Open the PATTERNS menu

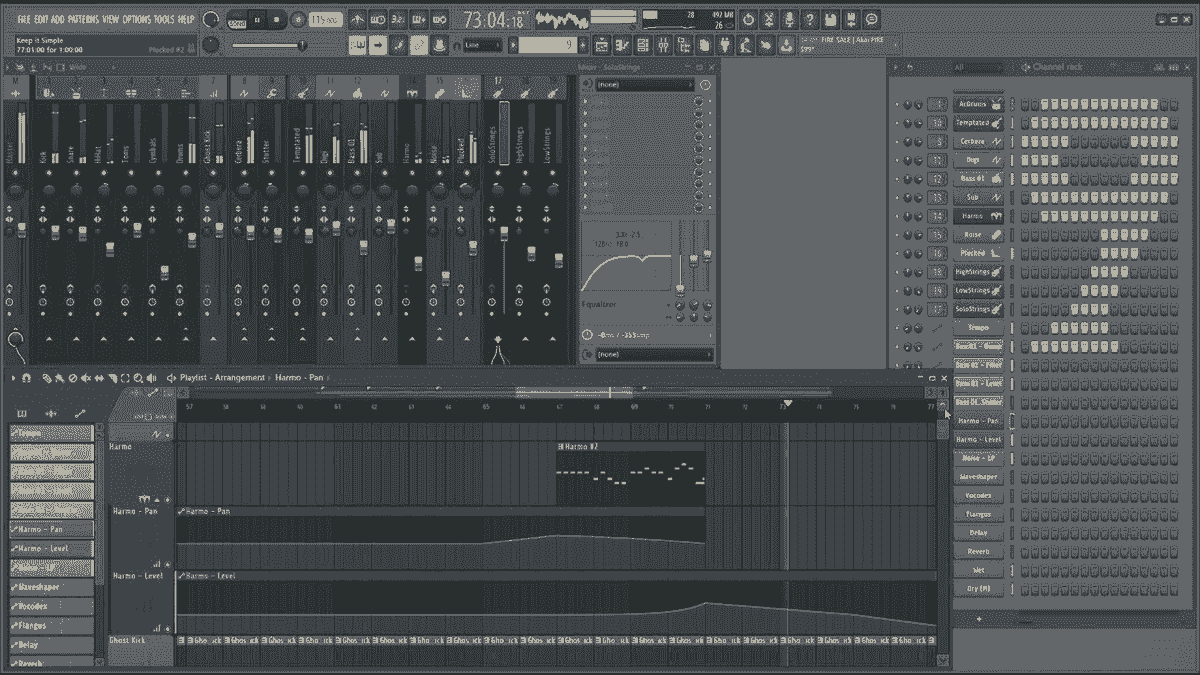(x=83, y=19)
